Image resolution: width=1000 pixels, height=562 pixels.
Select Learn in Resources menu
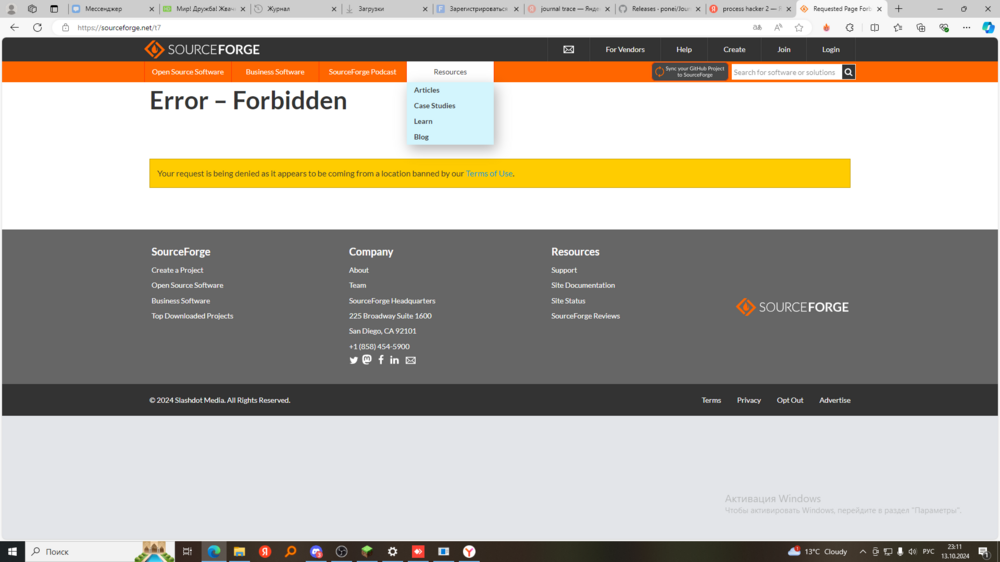pyautogui.click(x=423, y=121)
